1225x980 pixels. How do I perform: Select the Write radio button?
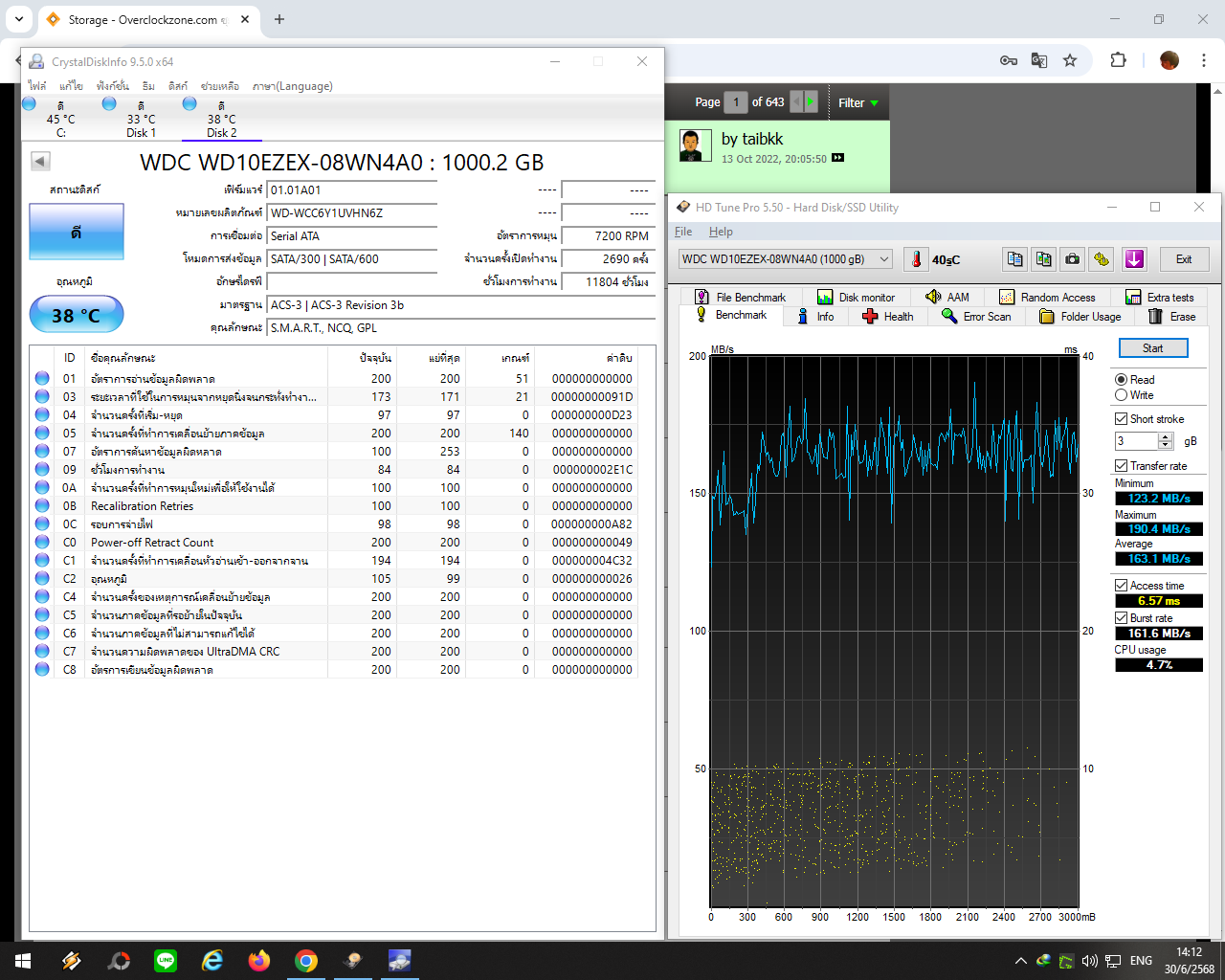1121,395
